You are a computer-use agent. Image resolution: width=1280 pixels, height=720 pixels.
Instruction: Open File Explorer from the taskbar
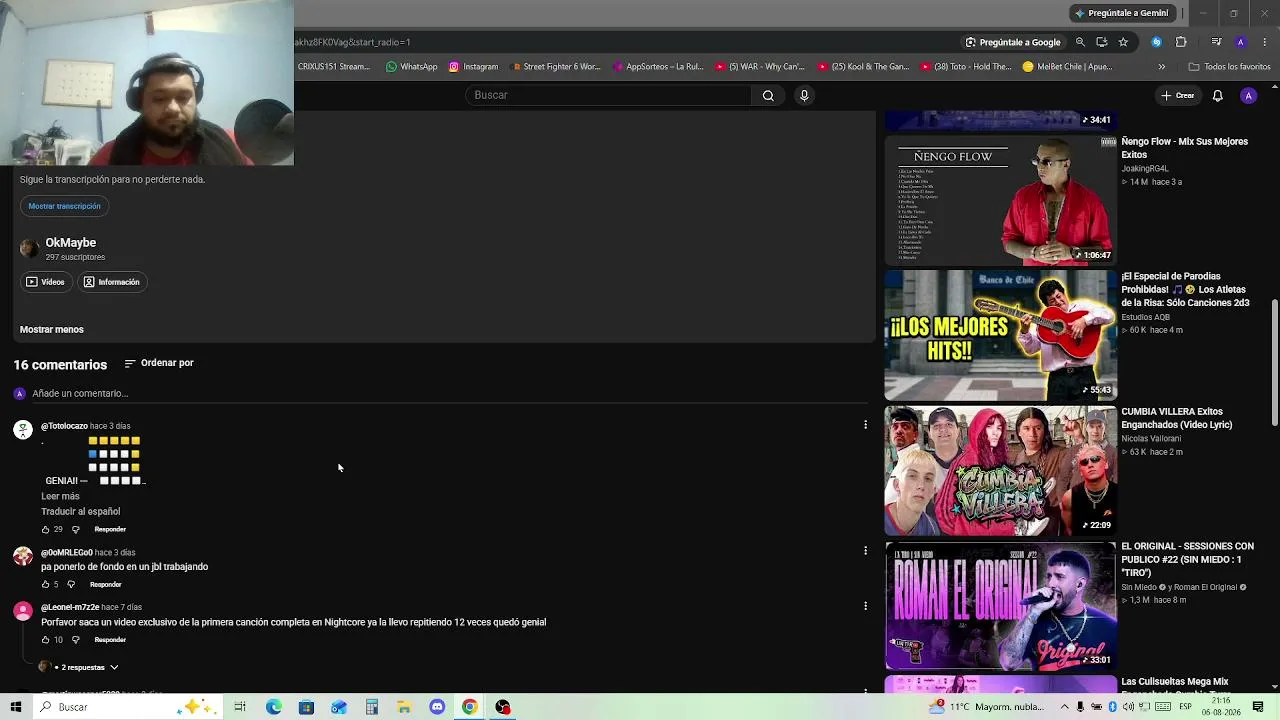tap(404, 707)
